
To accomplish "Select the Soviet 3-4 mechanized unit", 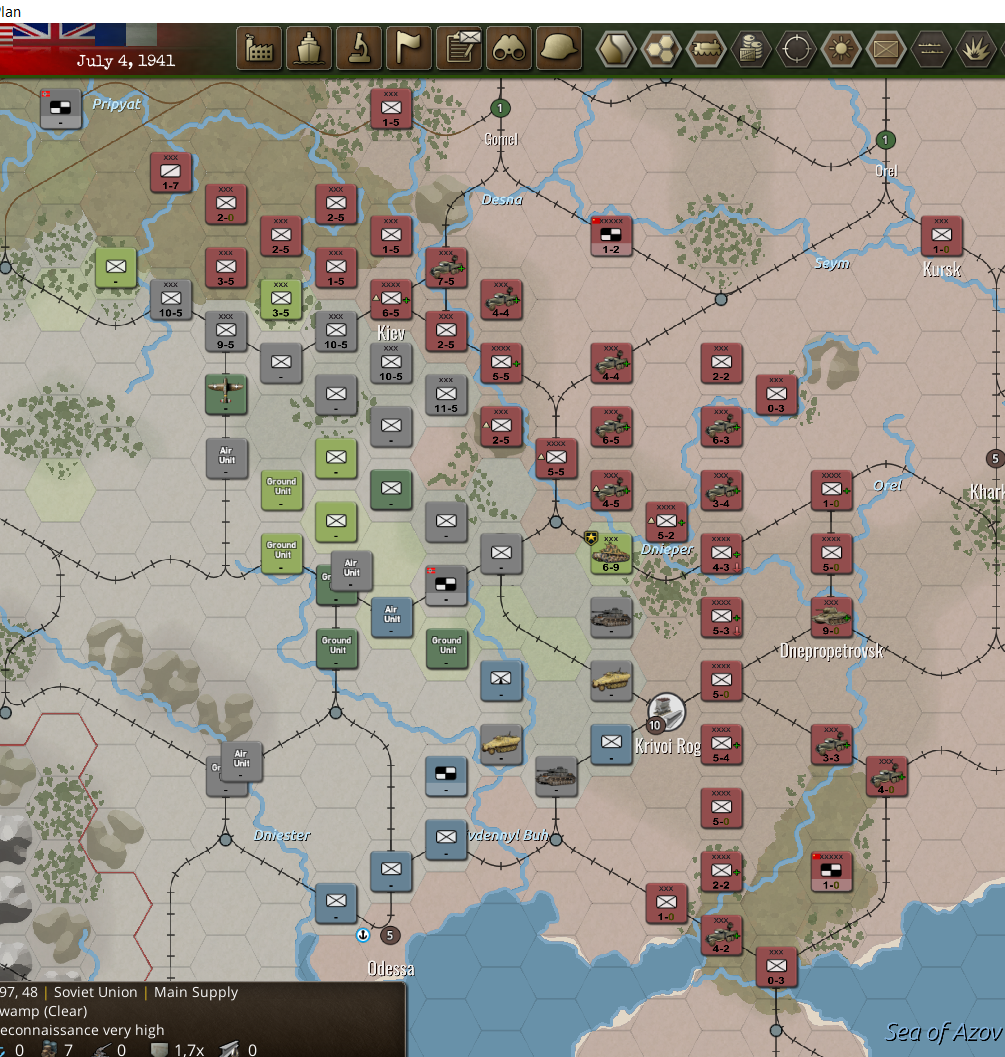I will (721, 490).
